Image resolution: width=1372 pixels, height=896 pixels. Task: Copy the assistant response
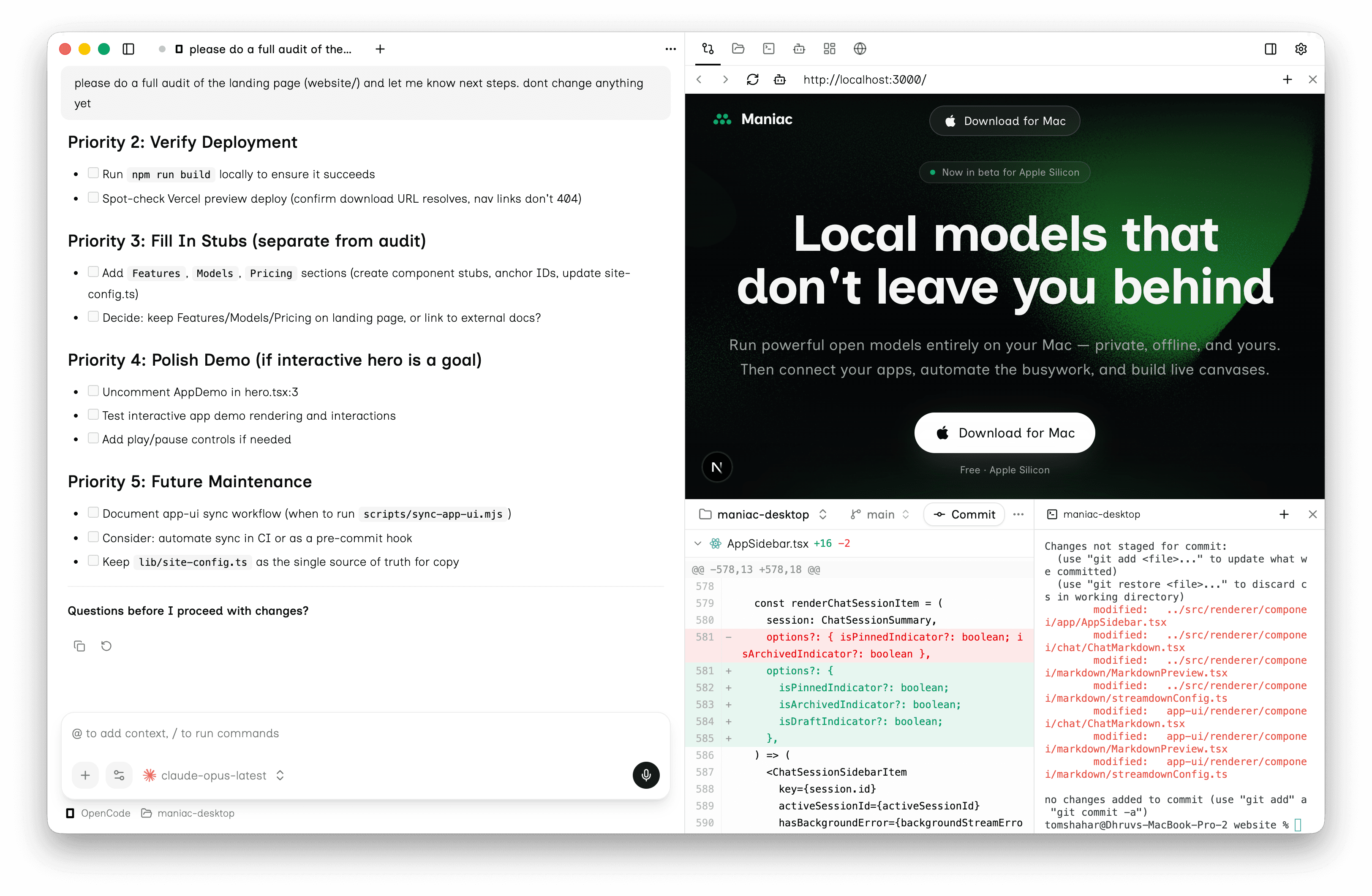click(79, 646)
